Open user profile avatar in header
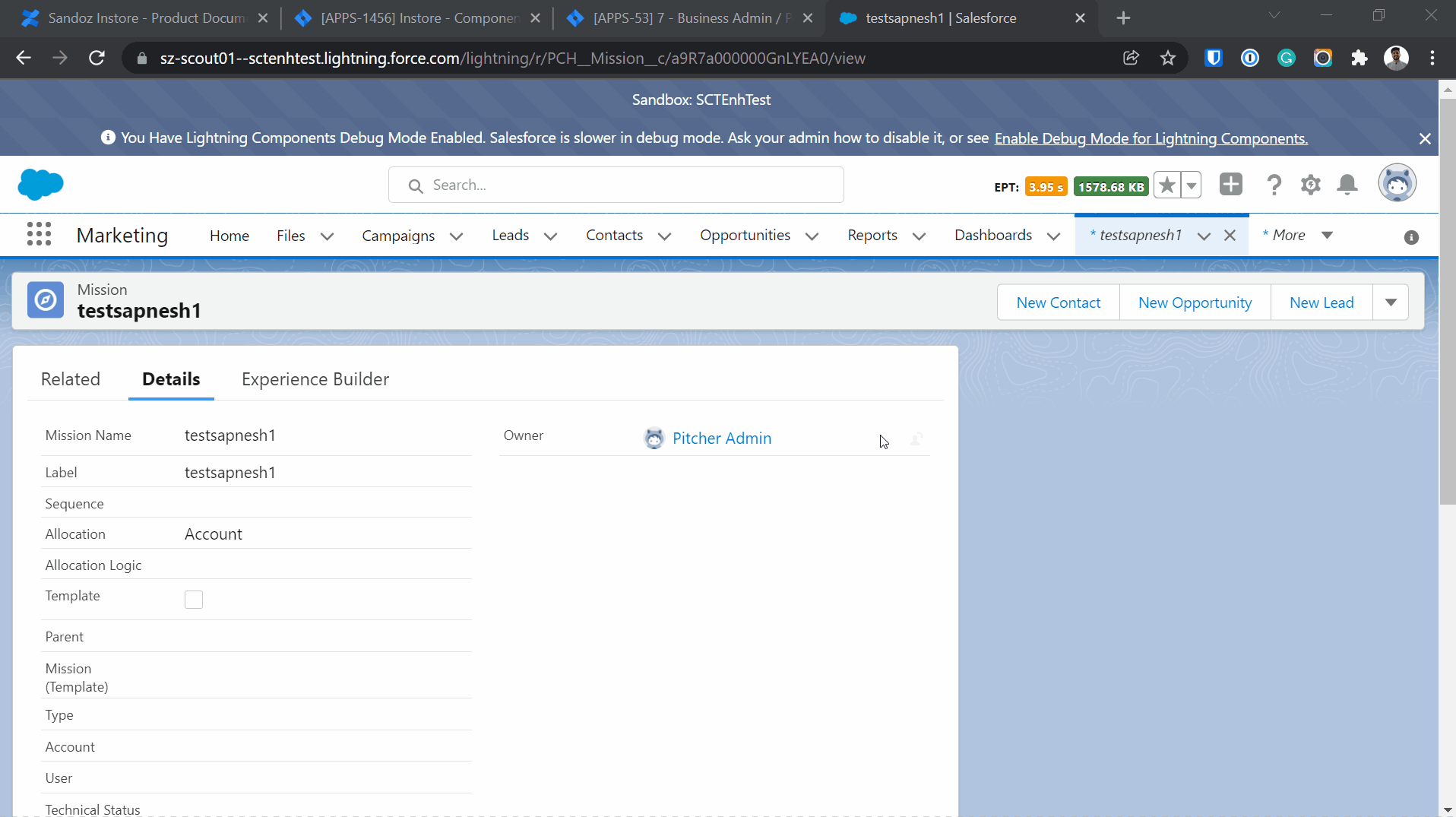This screenshot has height=817, width=1456. pyautogui.click(x=1397, y=184)
